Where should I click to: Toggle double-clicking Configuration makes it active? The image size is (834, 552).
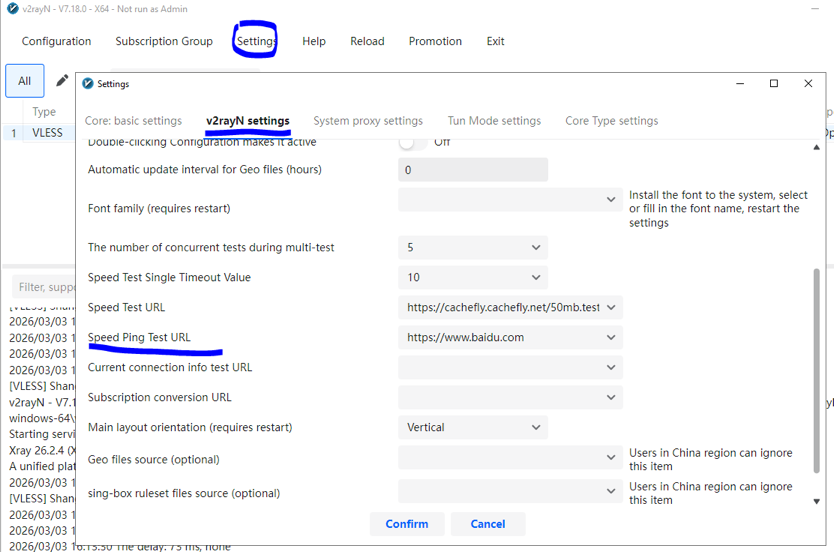(x=412, y=142)
